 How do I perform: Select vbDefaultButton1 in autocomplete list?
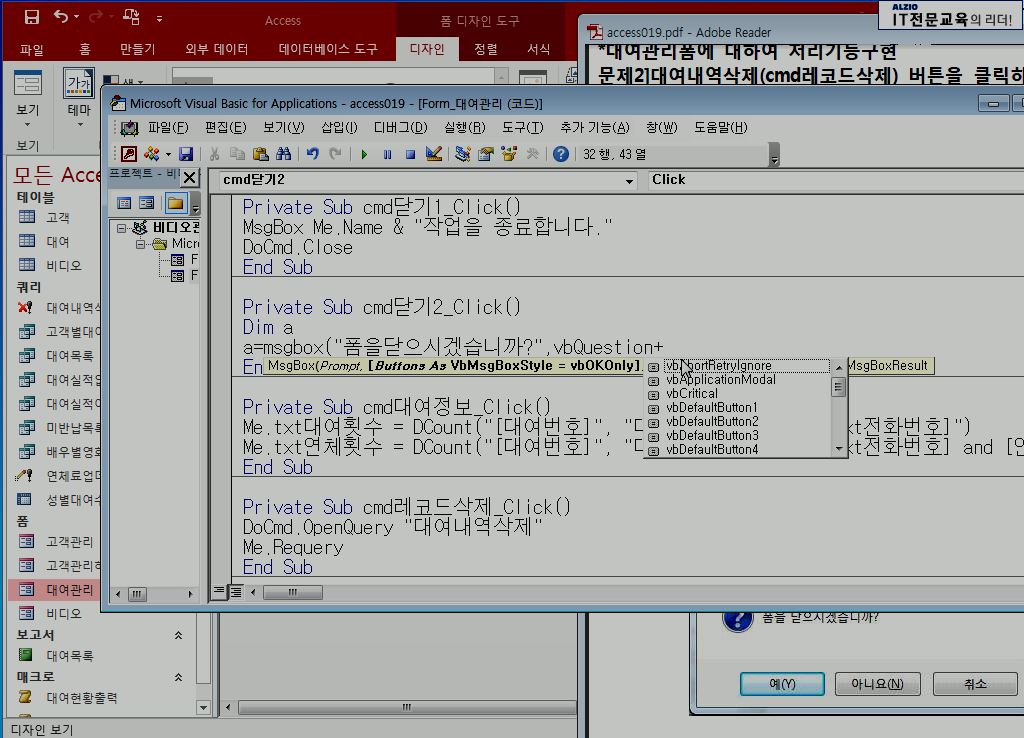click(x=711, y=408)
